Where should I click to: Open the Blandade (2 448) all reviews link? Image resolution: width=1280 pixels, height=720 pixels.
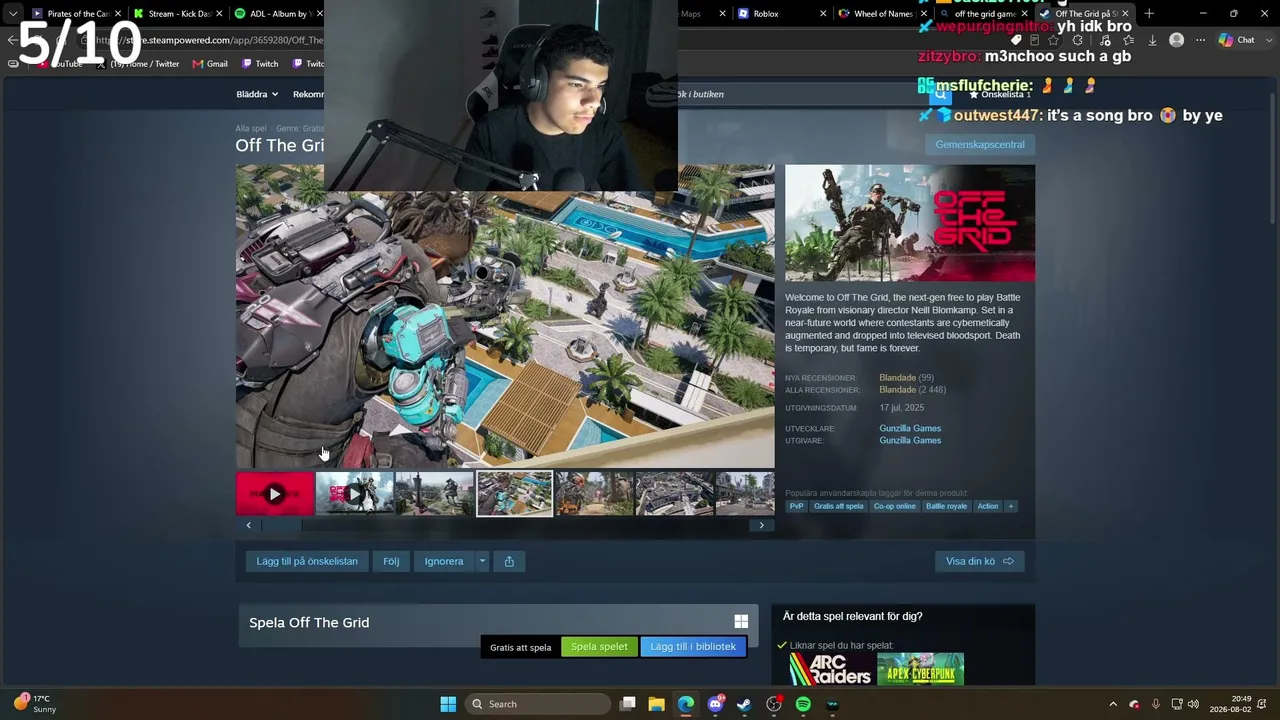[x=912, y=389]
